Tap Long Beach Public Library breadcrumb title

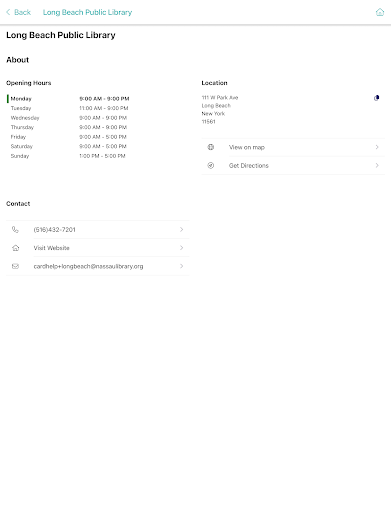point(87,12)
